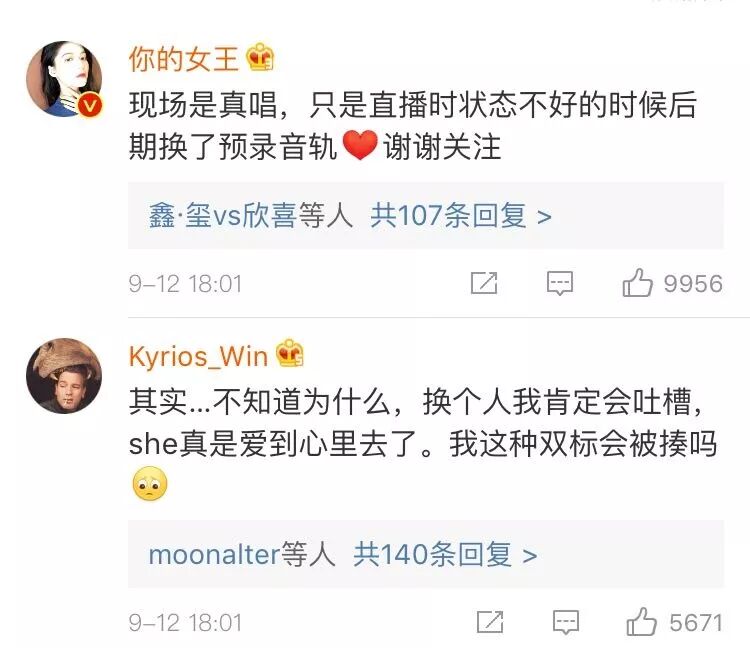Viewport: 750px width, 648px height.
Task: Tap the crown membership badge beside 你的女王
Action: pos(260,57)
